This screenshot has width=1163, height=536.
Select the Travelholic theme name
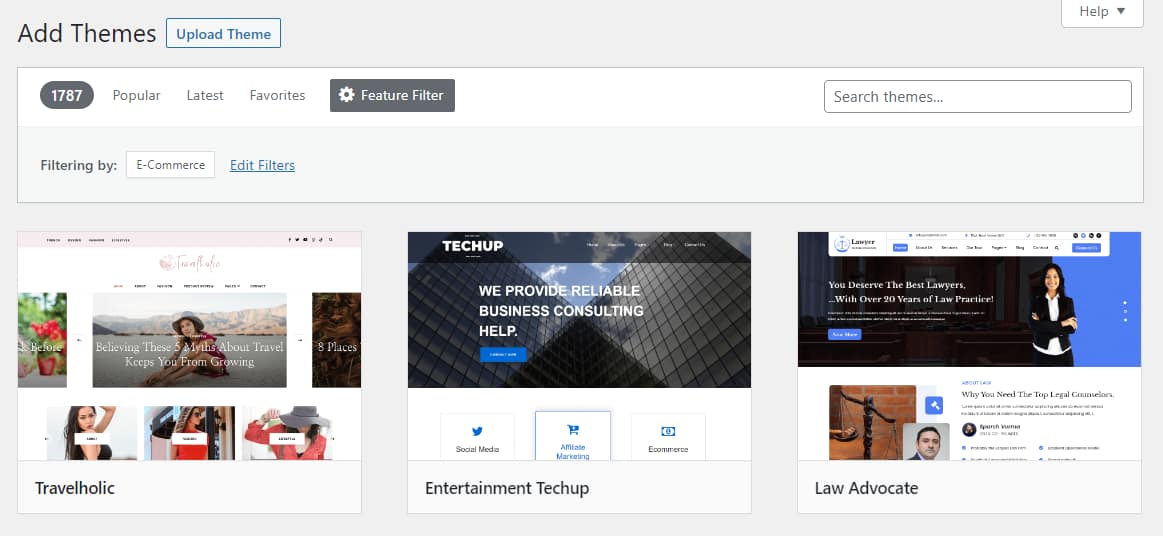coord(75,488)
